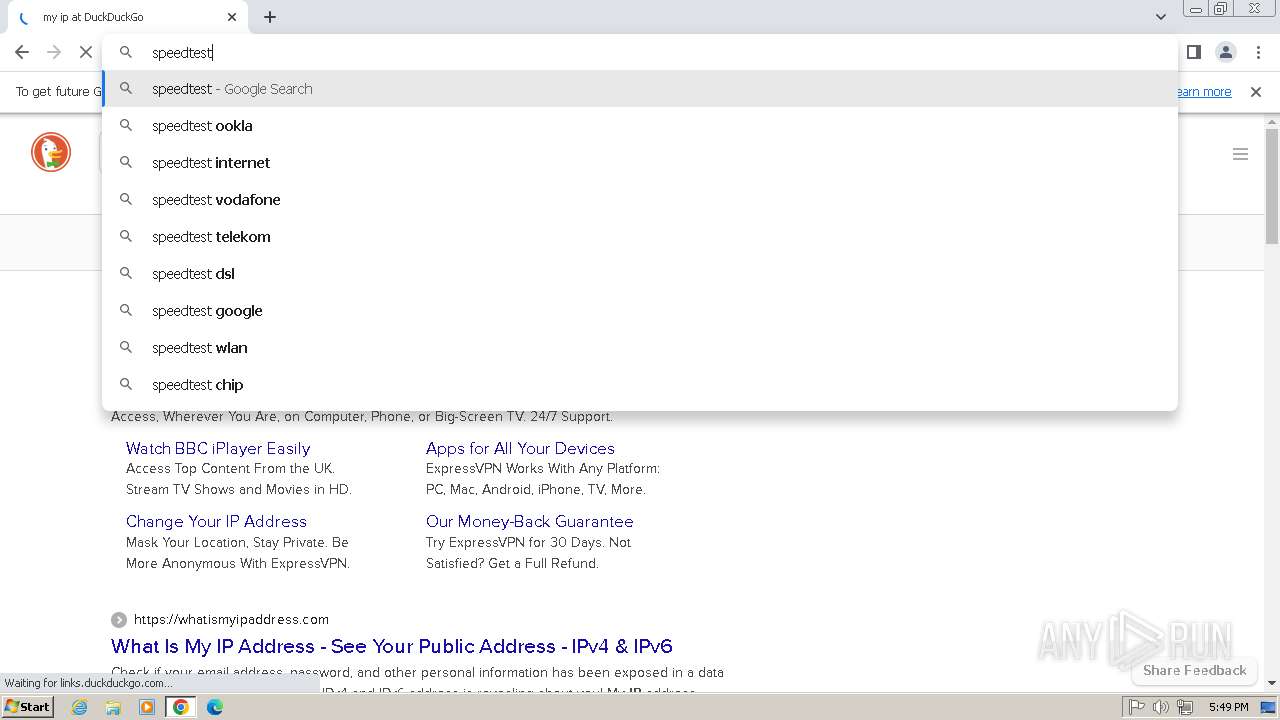Select the 'speedtest dsl' suggestion

(x=640, y=274)
